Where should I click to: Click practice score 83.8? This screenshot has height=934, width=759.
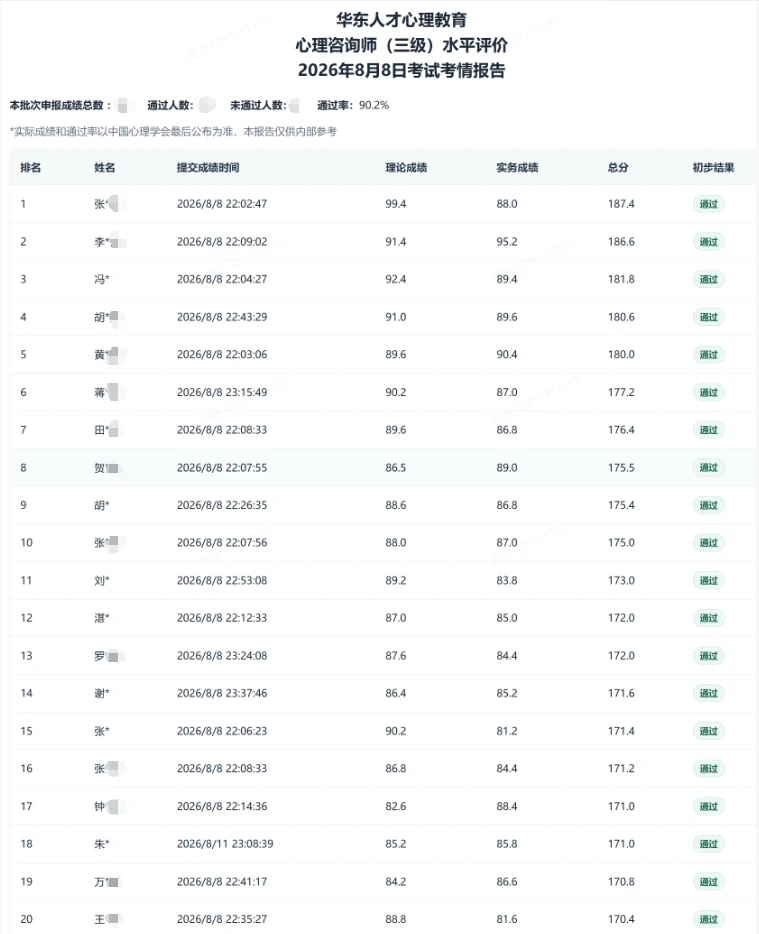pos(507,580)
